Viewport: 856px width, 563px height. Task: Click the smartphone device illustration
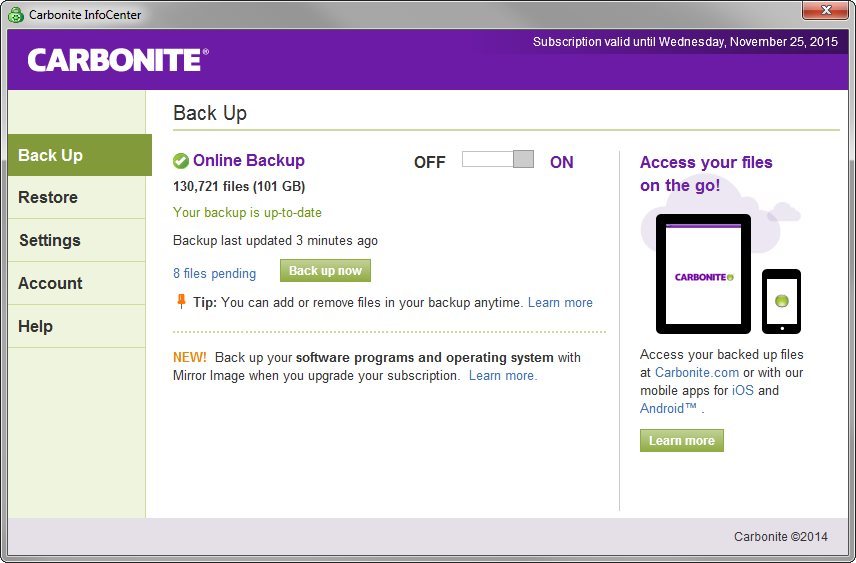click(781, 300)
